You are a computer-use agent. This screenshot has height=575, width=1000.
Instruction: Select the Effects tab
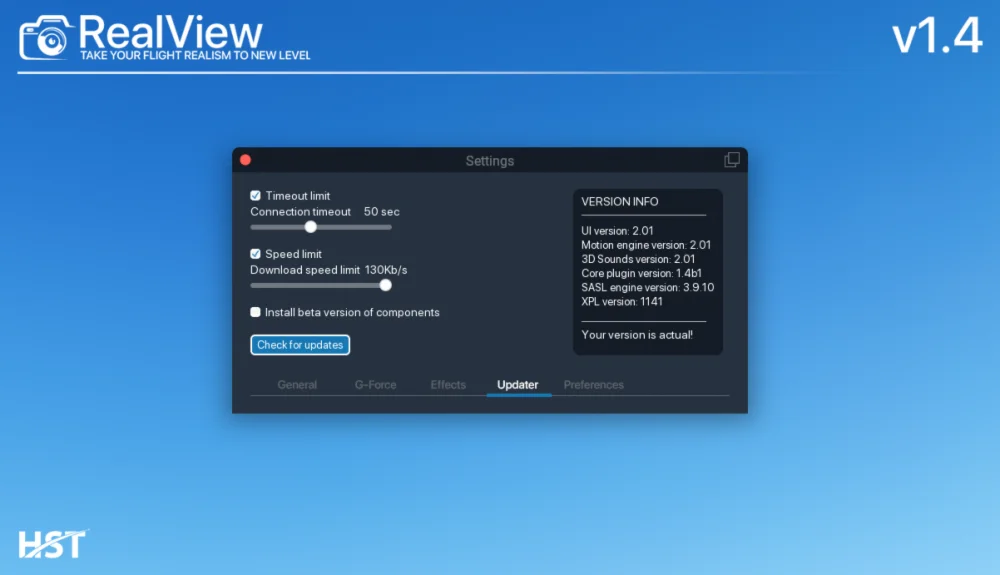448,385
